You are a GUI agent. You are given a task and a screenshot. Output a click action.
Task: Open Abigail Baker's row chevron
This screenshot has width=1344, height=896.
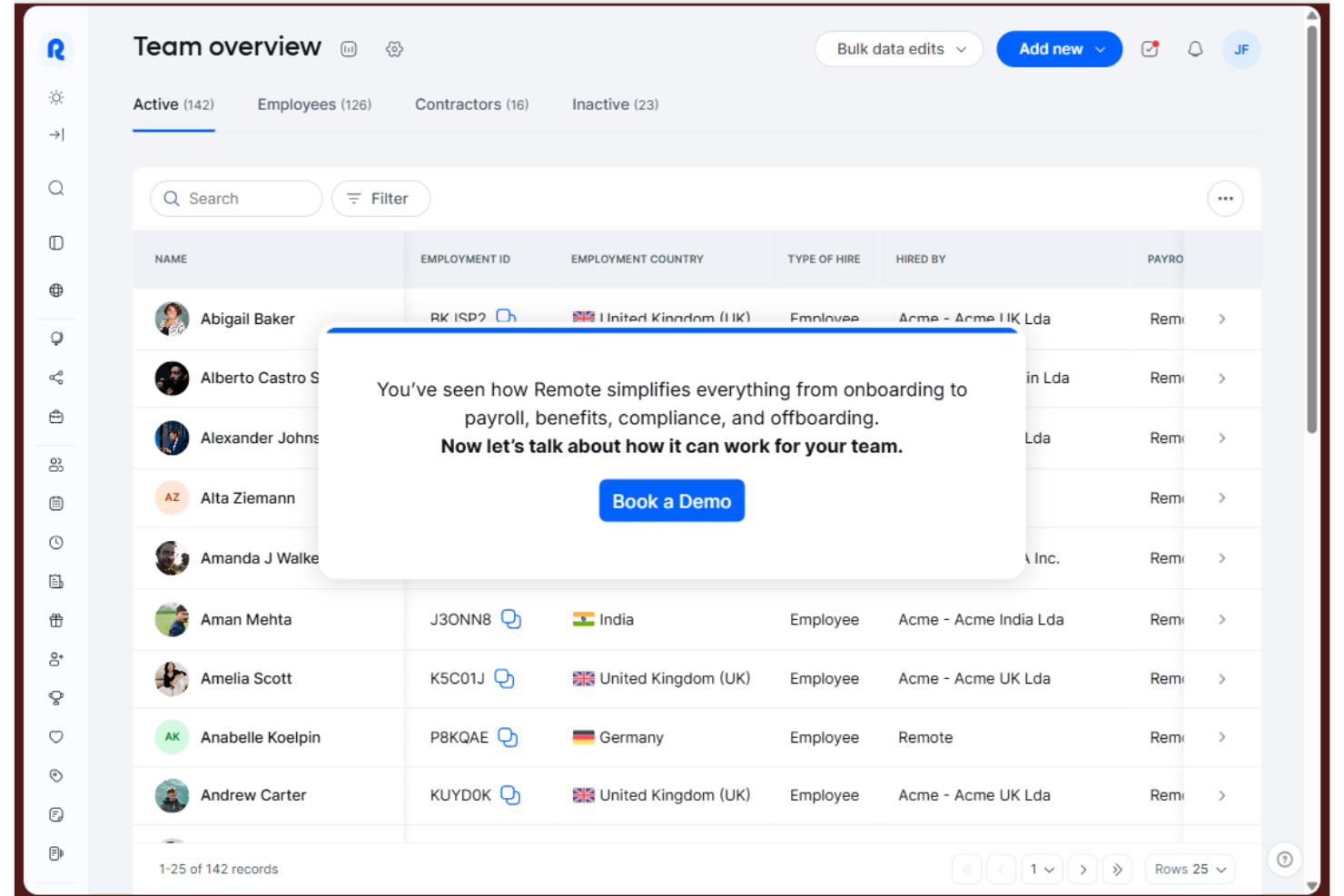point(1222,319)
